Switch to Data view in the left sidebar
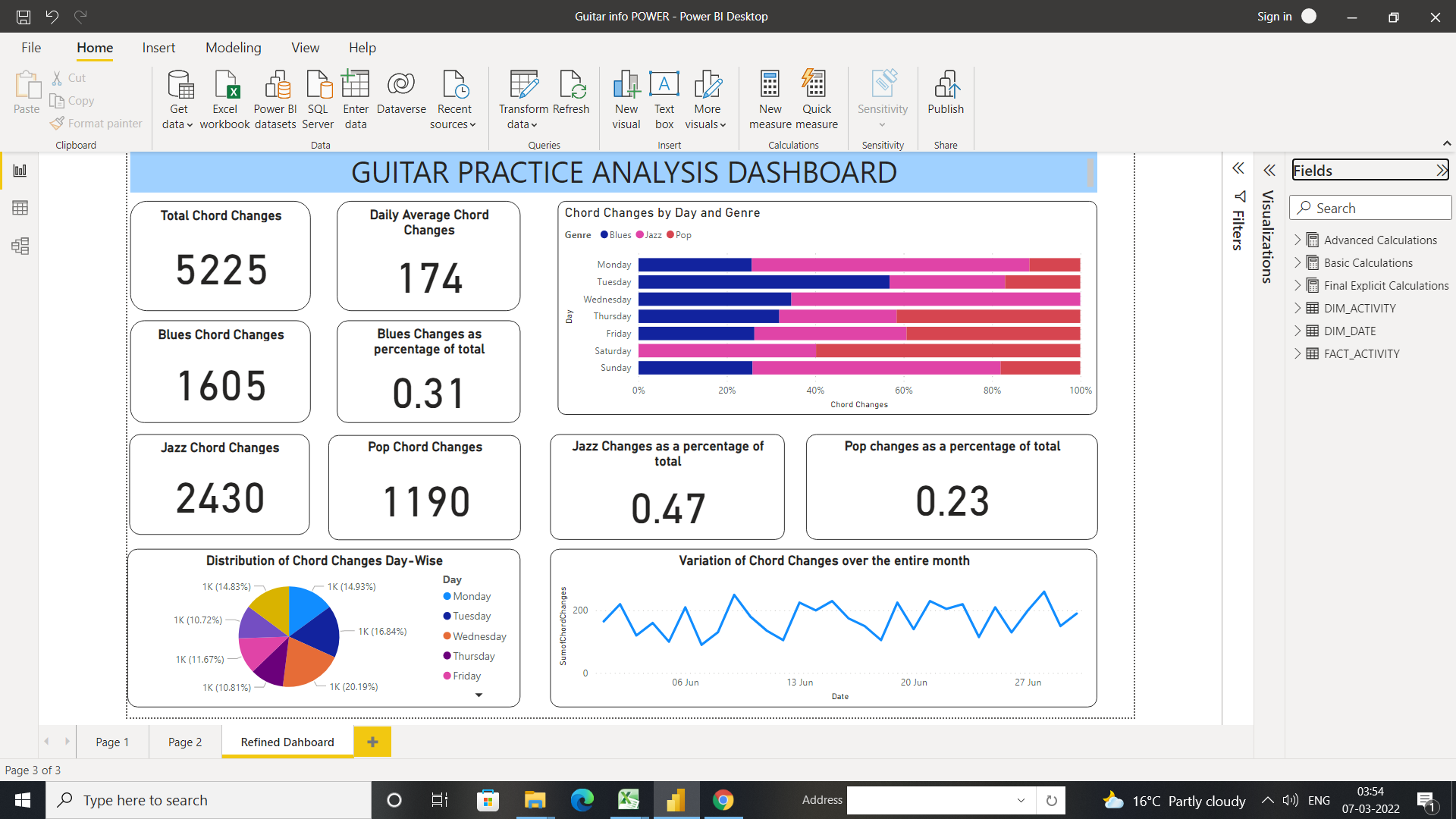1456x819 pixels. (x=20, y=207)
